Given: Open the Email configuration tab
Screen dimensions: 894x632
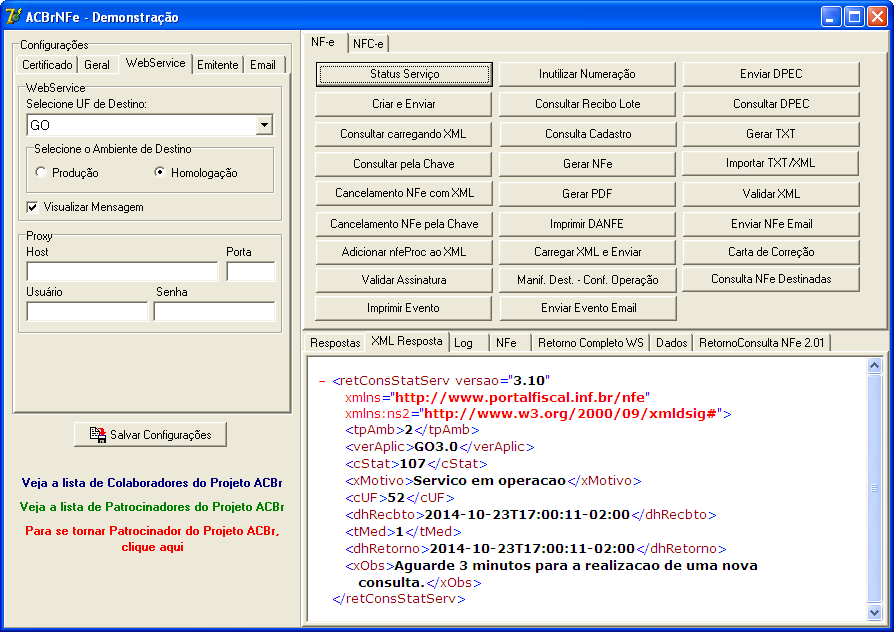Looking at the screenshot, I should (x=263, y=65).
